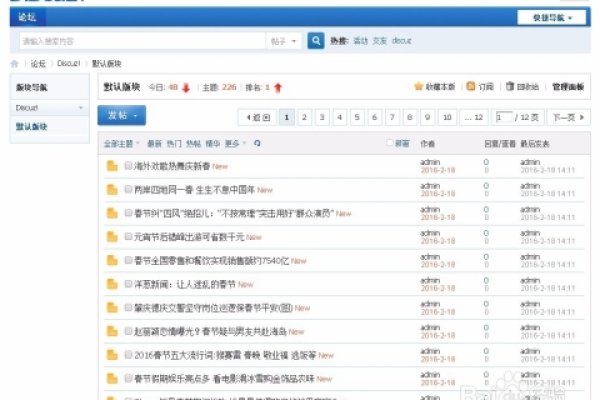The width and height of the screenshot is (600, 400).
Task: Click the orange RSS 订阅 icon
Action: [x=471, y=87]
